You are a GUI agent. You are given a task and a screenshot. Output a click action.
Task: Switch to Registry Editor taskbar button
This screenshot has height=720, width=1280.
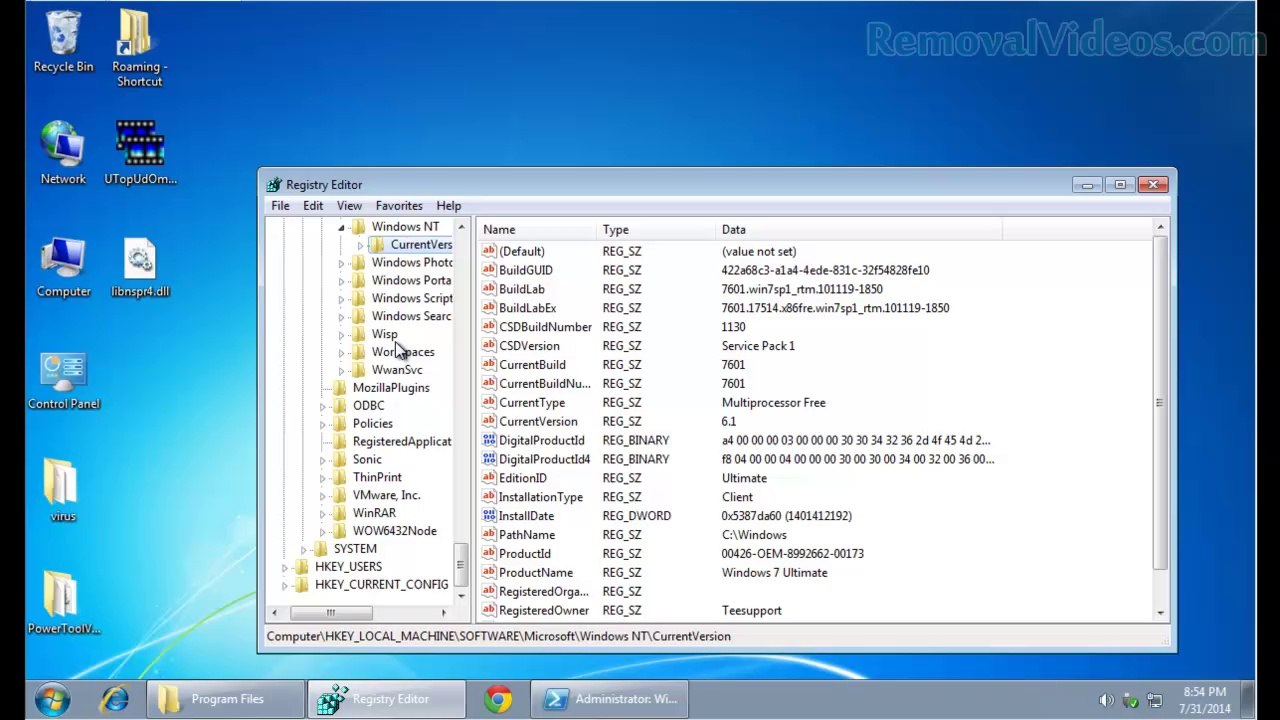tap(388, 699)
